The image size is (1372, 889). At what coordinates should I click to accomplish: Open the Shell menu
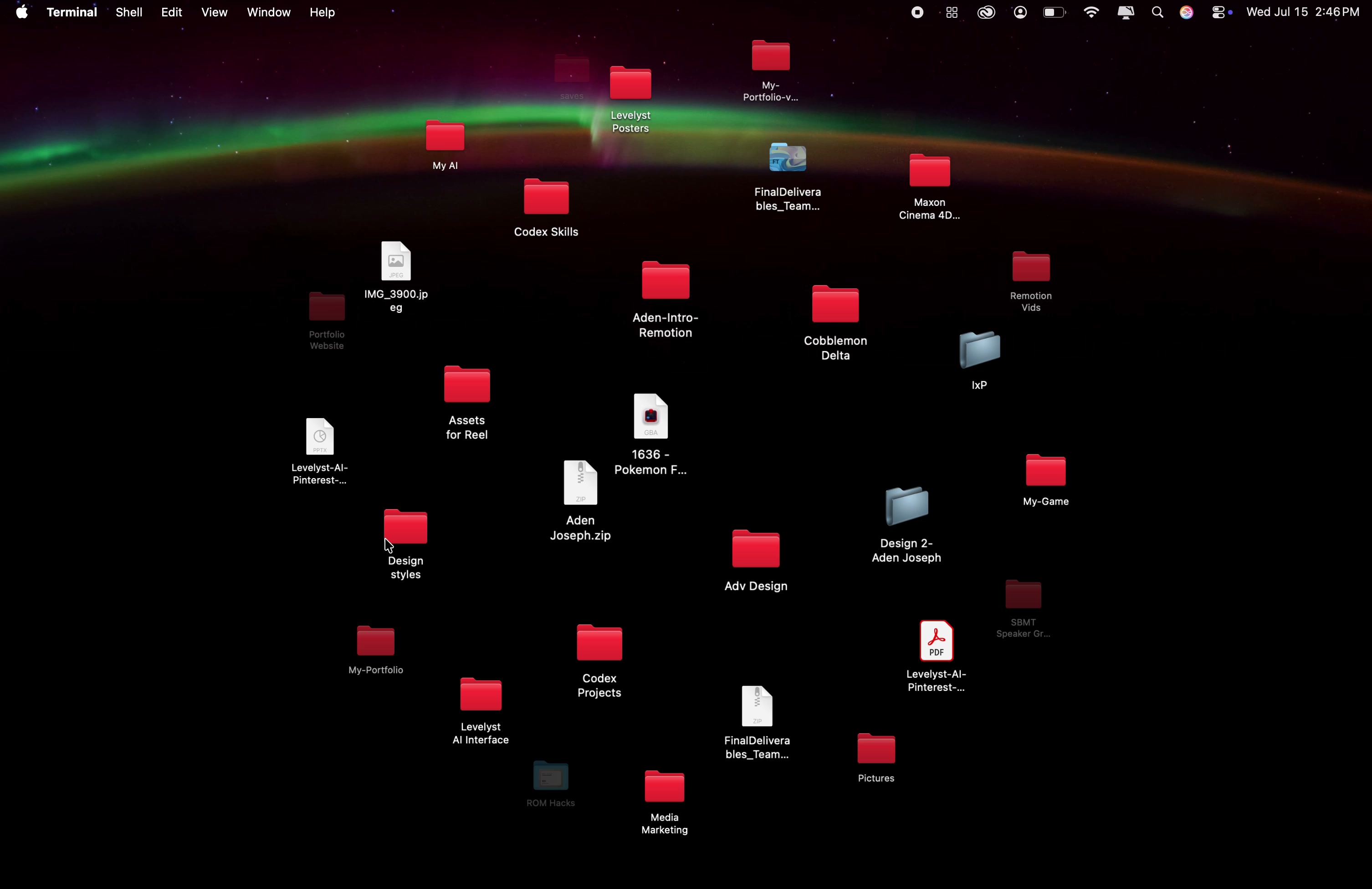pyautogui.click(x=129, y=12)
